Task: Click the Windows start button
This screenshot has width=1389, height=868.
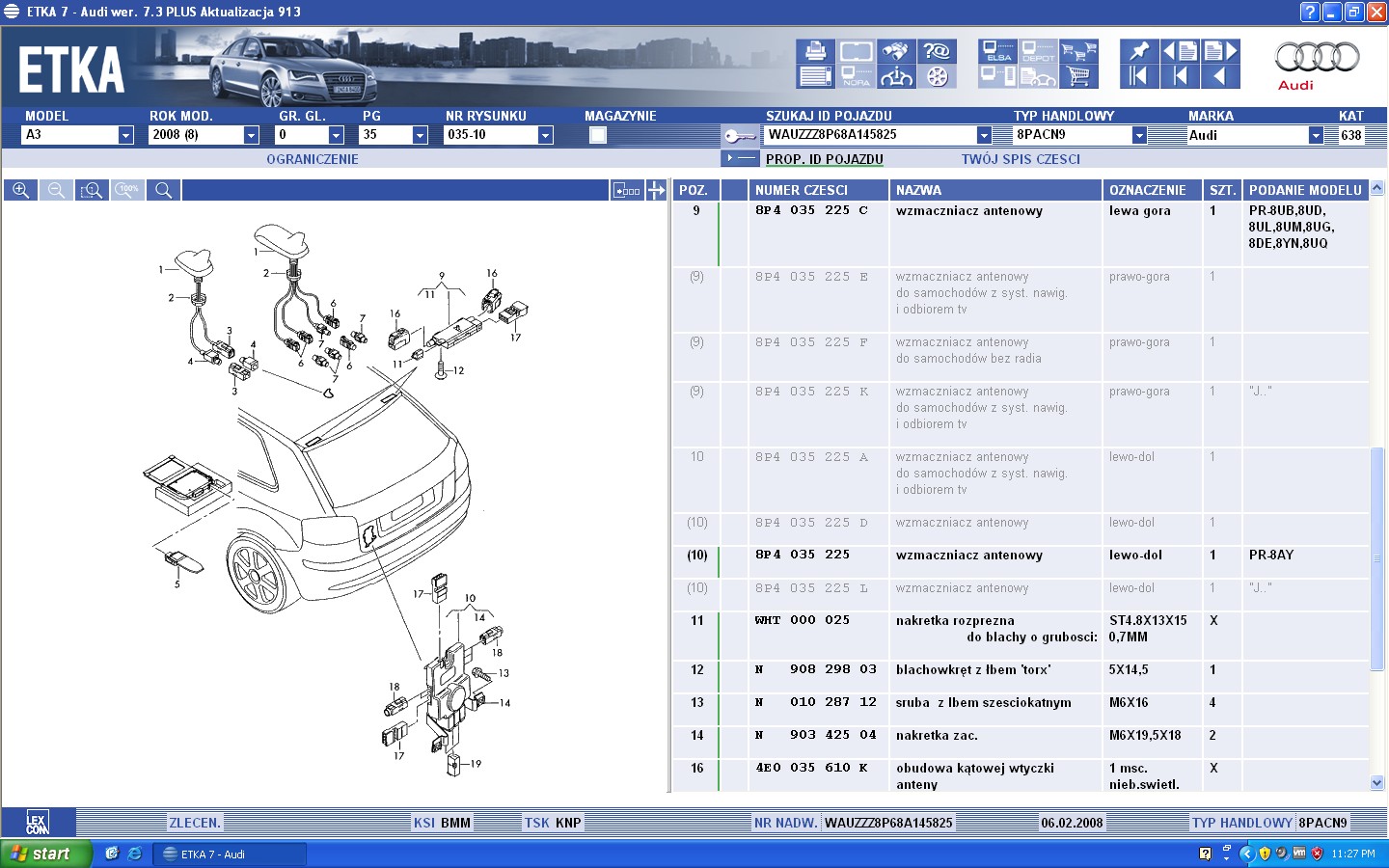Action: click(45, 854)
